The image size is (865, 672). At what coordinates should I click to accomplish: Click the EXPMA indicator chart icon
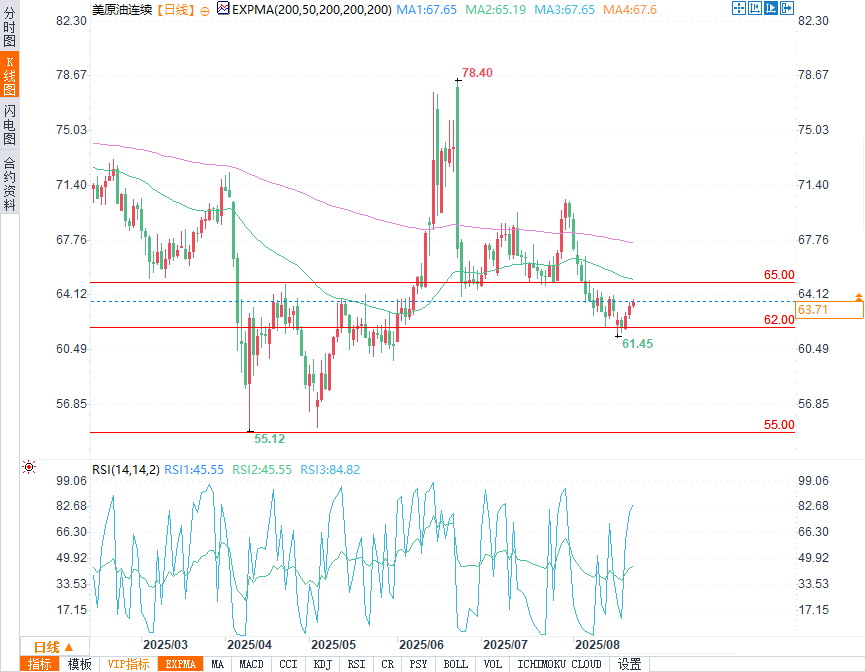223,9
